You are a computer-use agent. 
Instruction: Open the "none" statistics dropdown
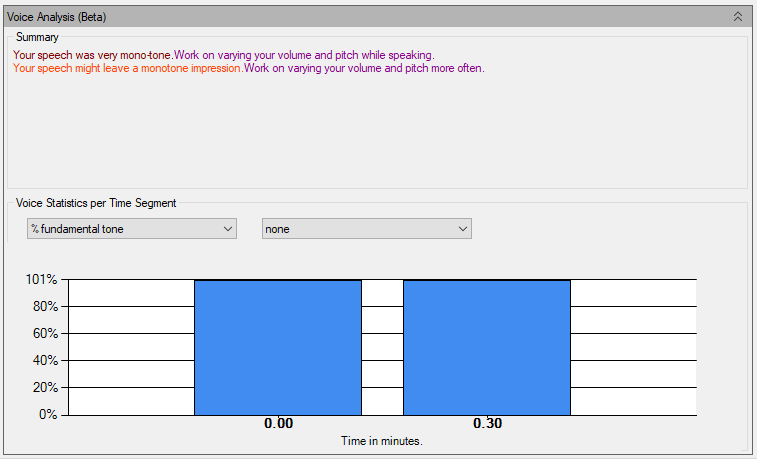click(x=366, y=229)
